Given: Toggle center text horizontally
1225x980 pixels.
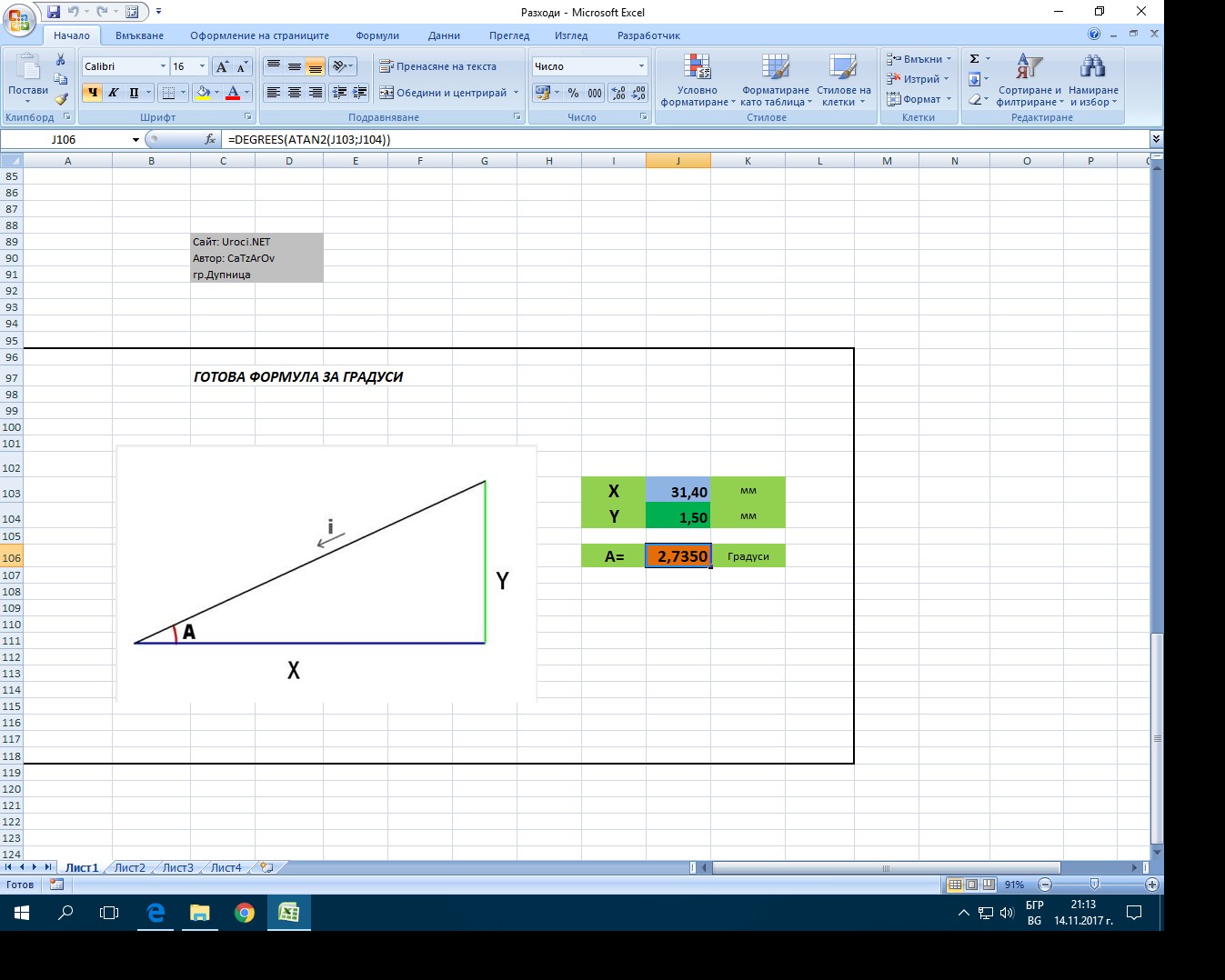Looking at the screenshot, I should 294,93.
